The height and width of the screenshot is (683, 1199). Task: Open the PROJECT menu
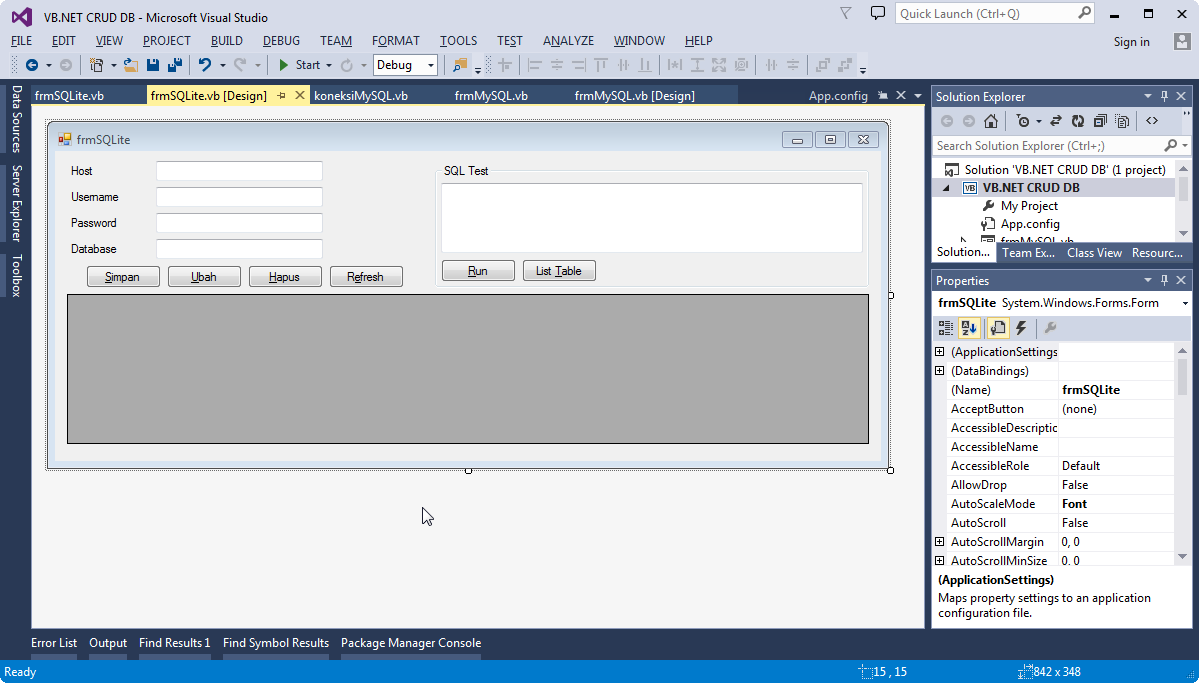coord(166,41)
